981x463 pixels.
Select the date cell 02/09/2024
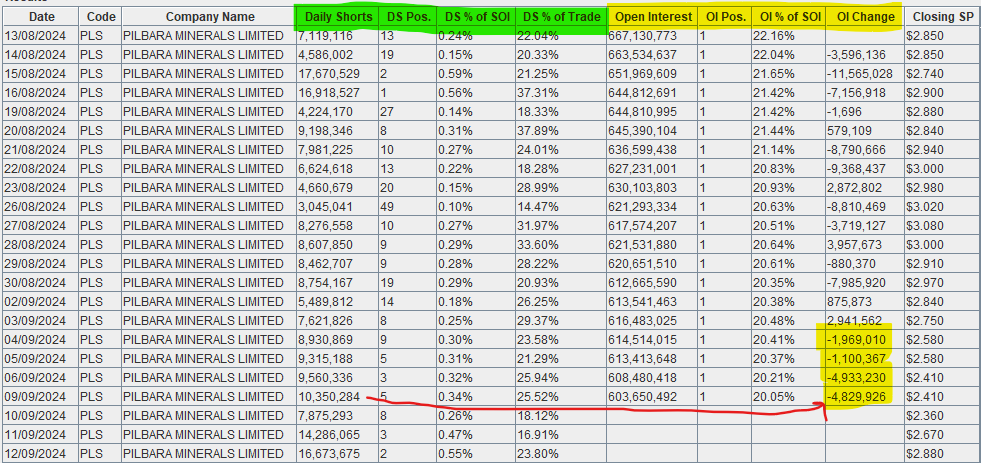coord(36,302)
